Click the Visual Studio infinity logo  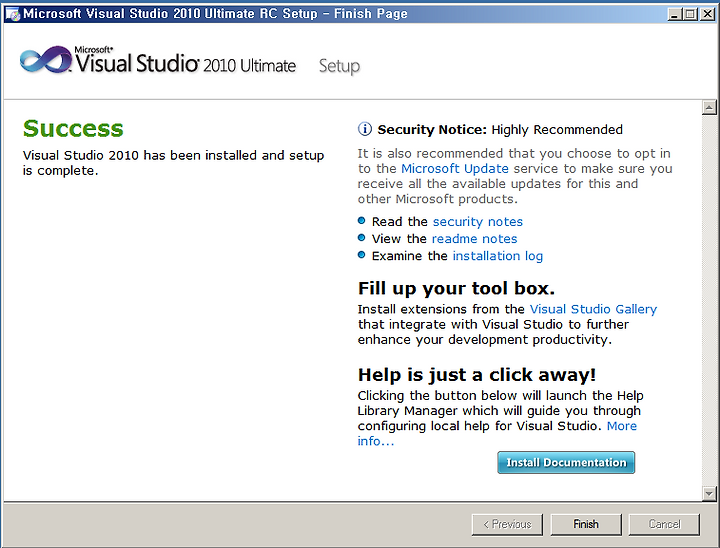coord(45,60)
